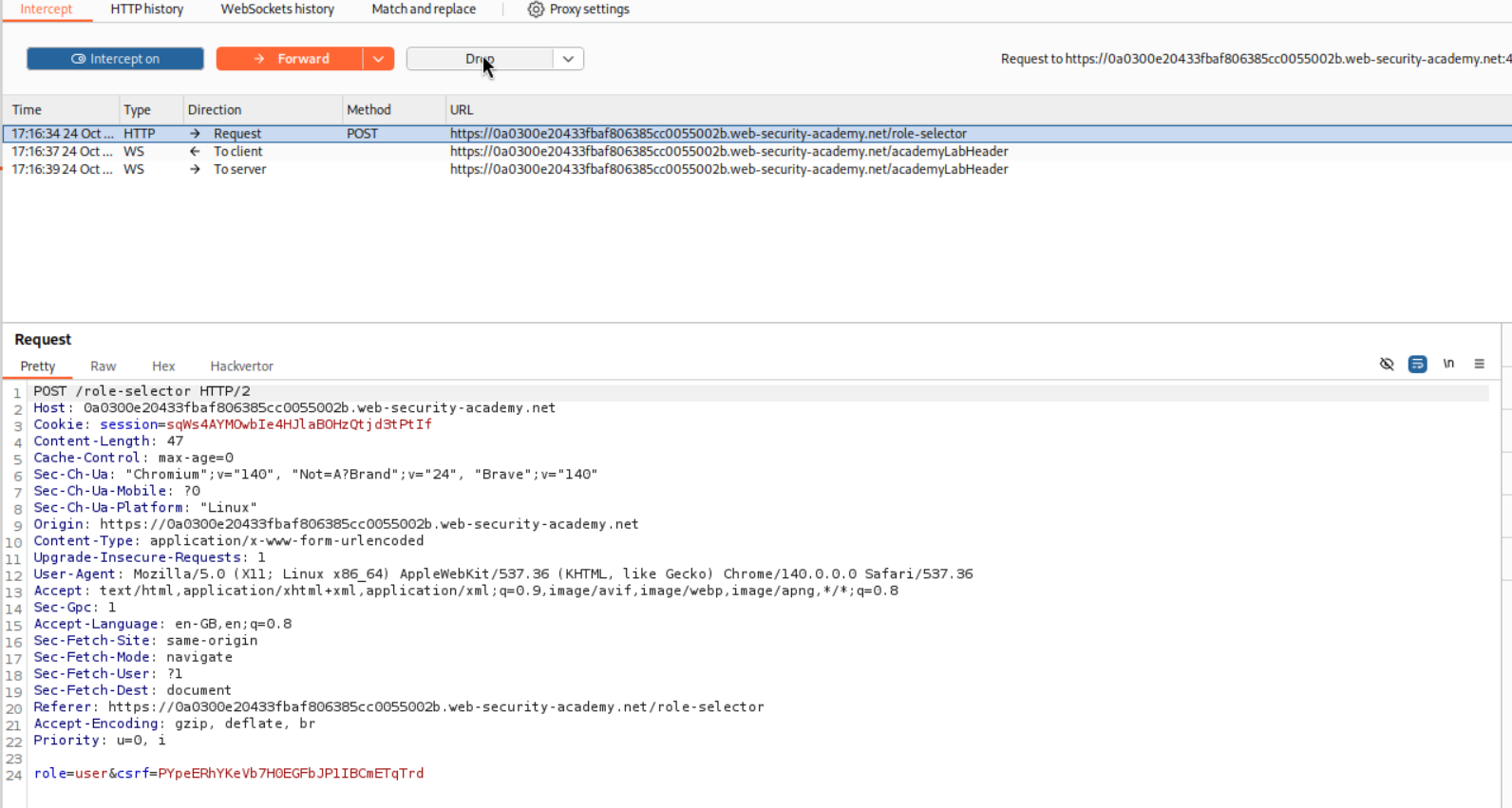Screen dimensions: 1512x808
Task: Switch request view to Raw tab
Action: click(x=103, y=366)
